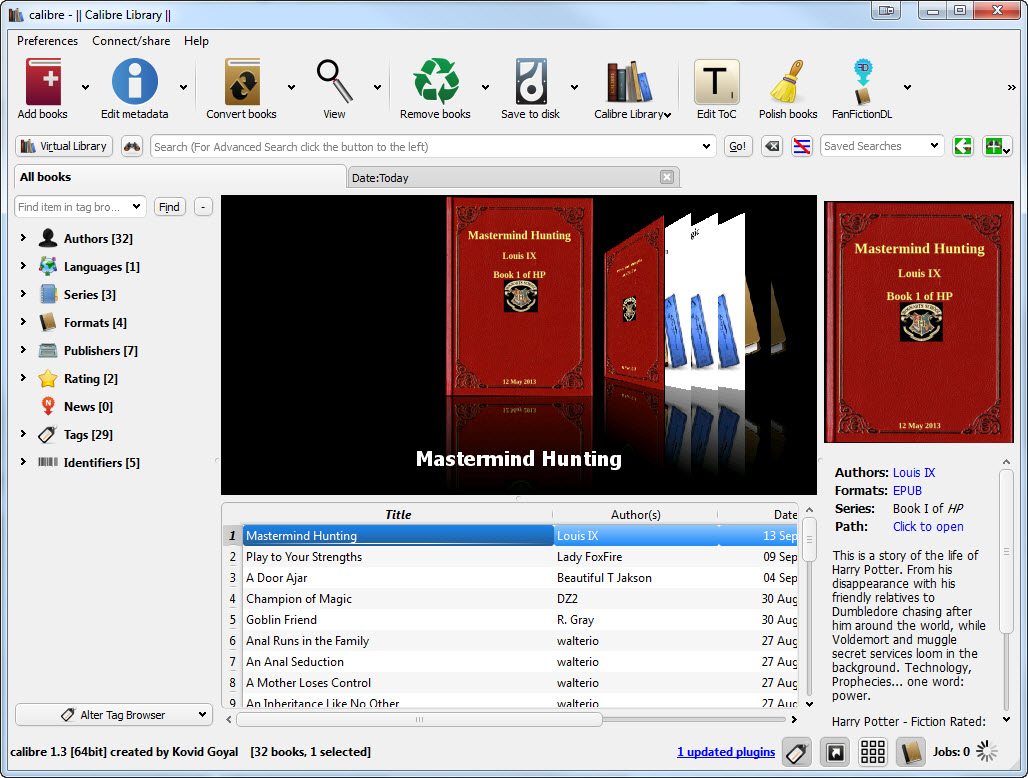The image size is (1028, 778).
Task: Expand the Tags [29] category
Action: point(23,434)
